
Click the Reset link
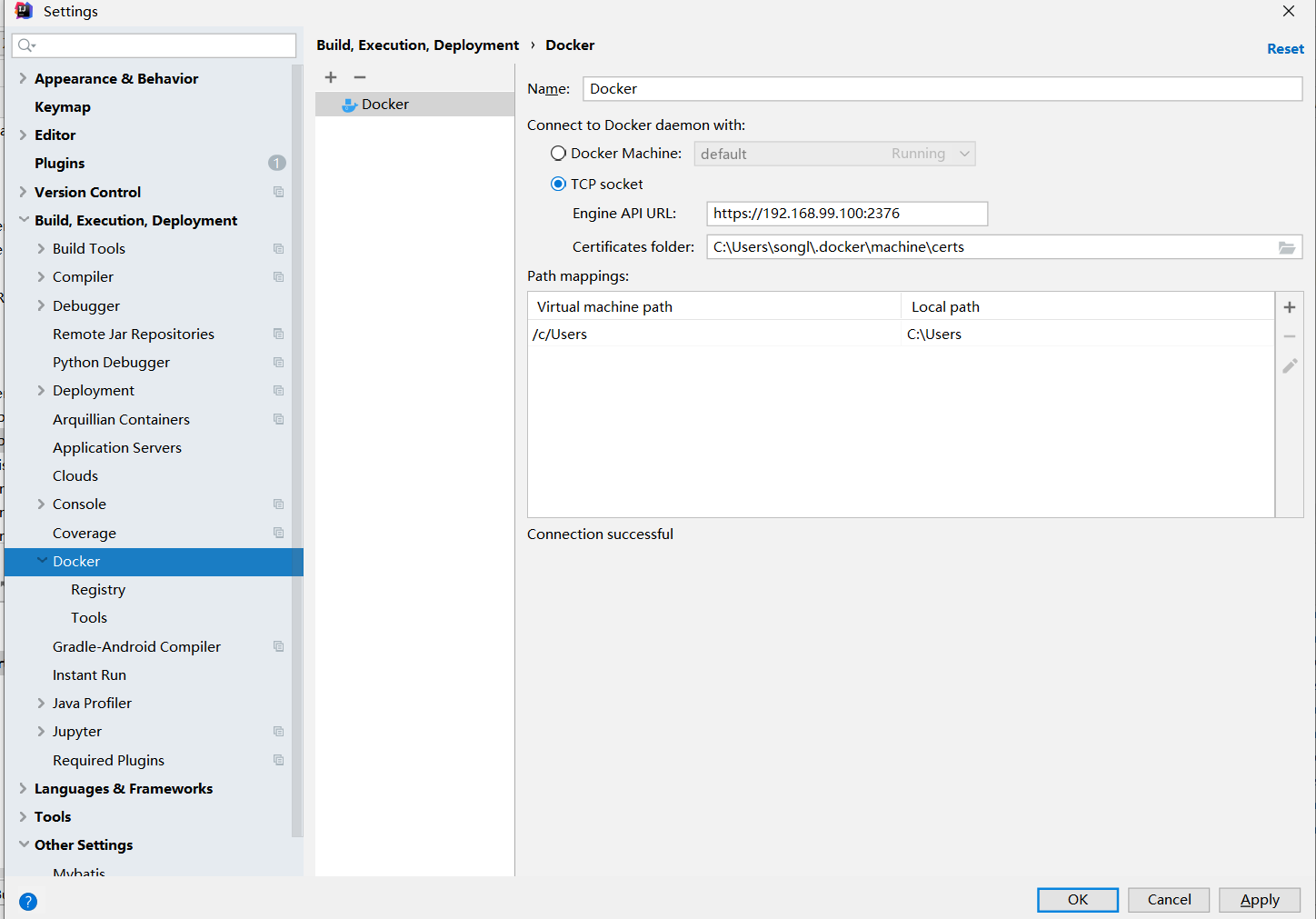coord(1285,49)
